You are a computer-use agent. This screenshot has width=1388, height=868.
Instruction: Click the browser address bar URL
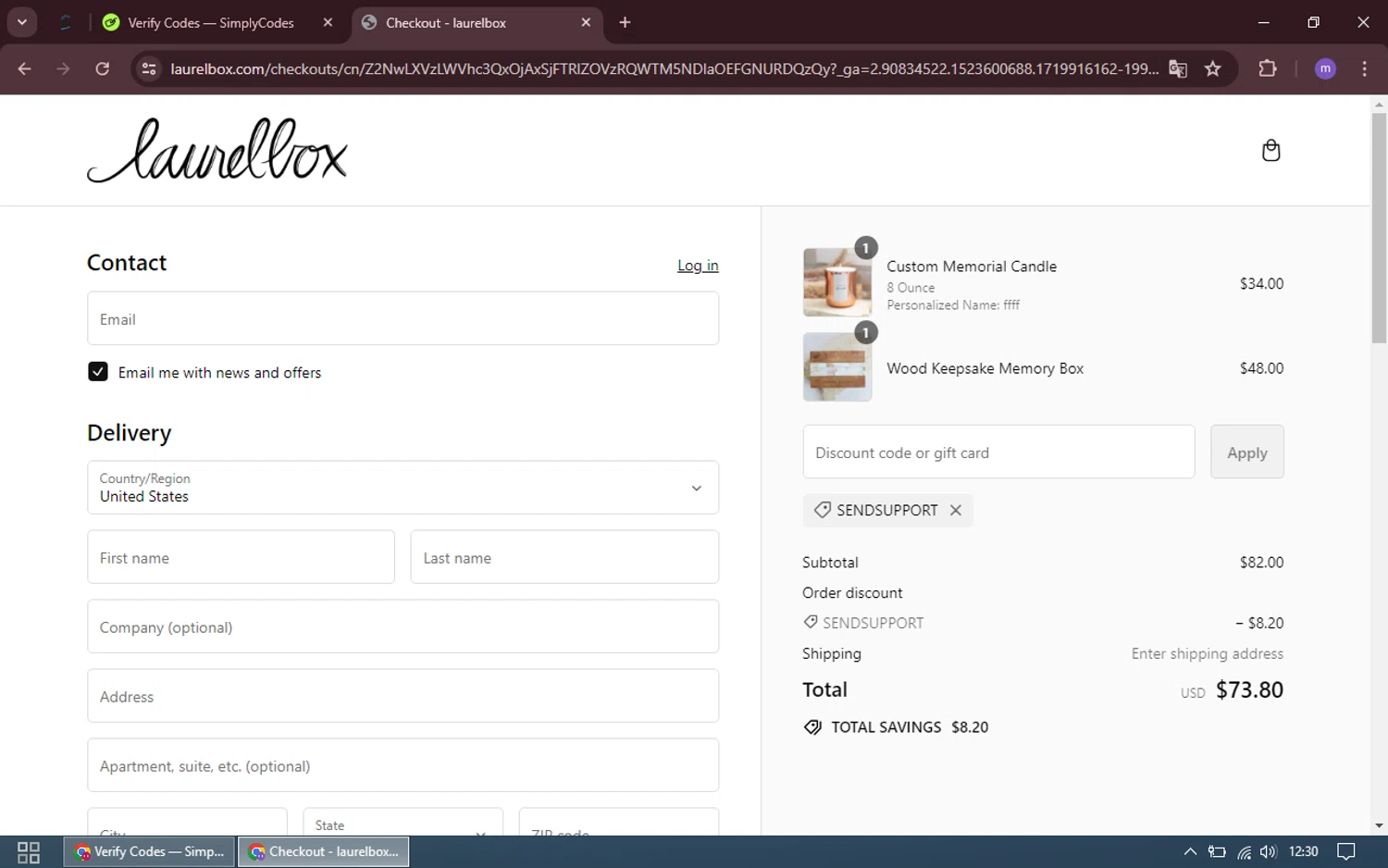pos(663,68)
